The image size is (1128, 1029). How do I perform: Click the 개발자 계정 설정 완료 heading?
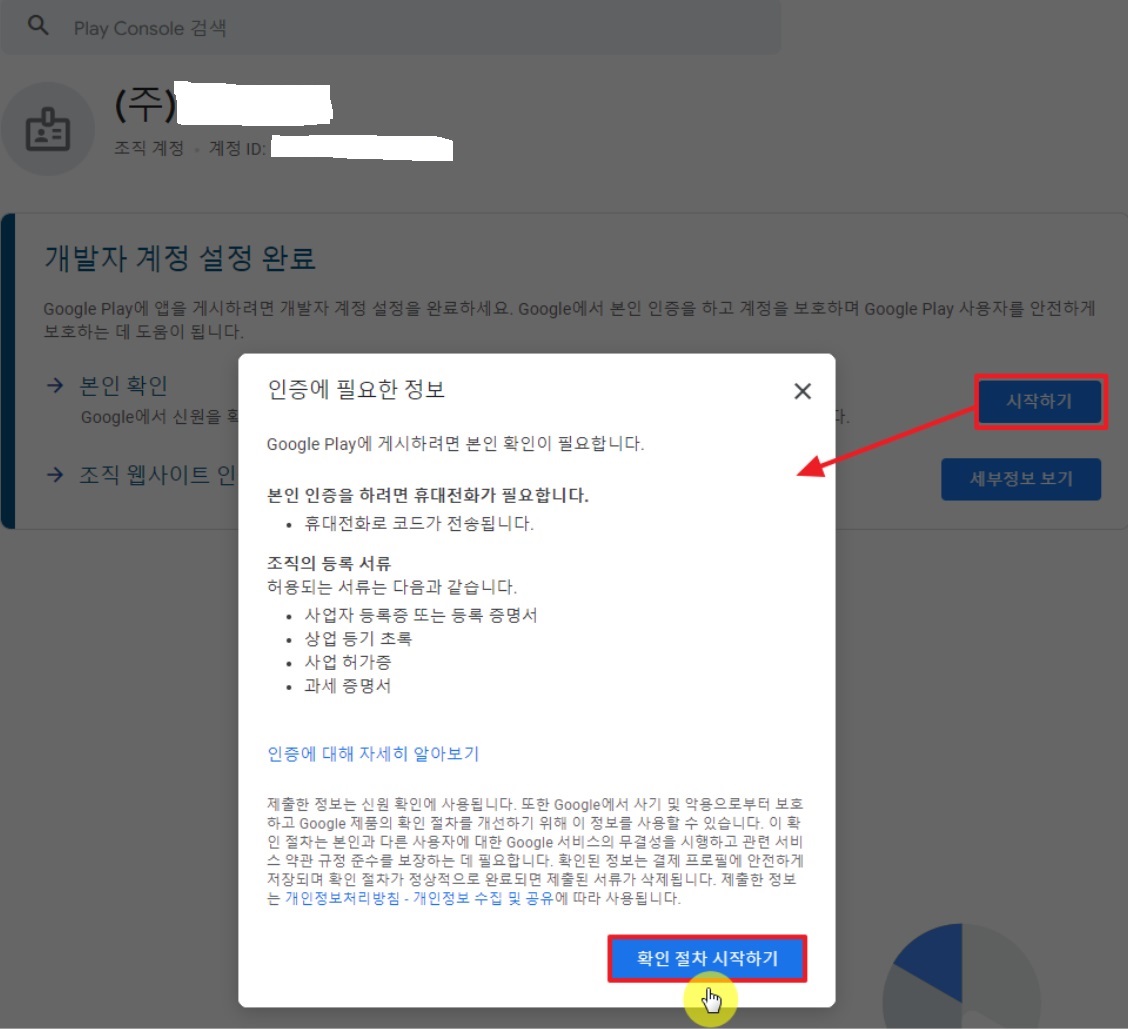(180, 258)
